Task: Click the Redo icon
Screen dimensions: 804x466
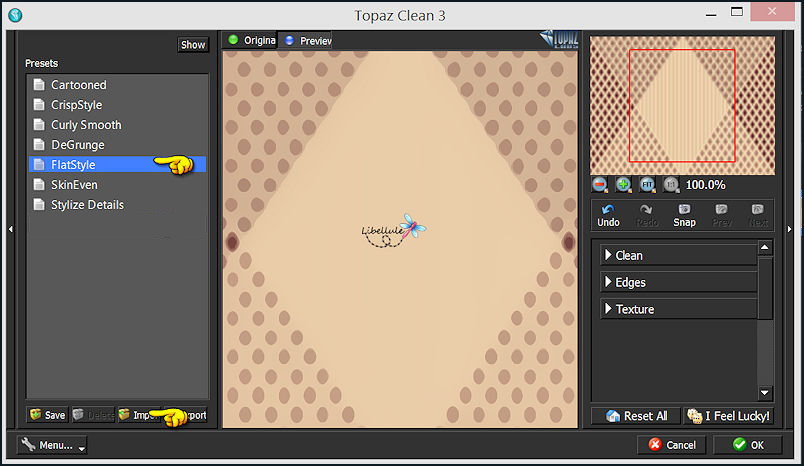Action: (x=646, y=216)
